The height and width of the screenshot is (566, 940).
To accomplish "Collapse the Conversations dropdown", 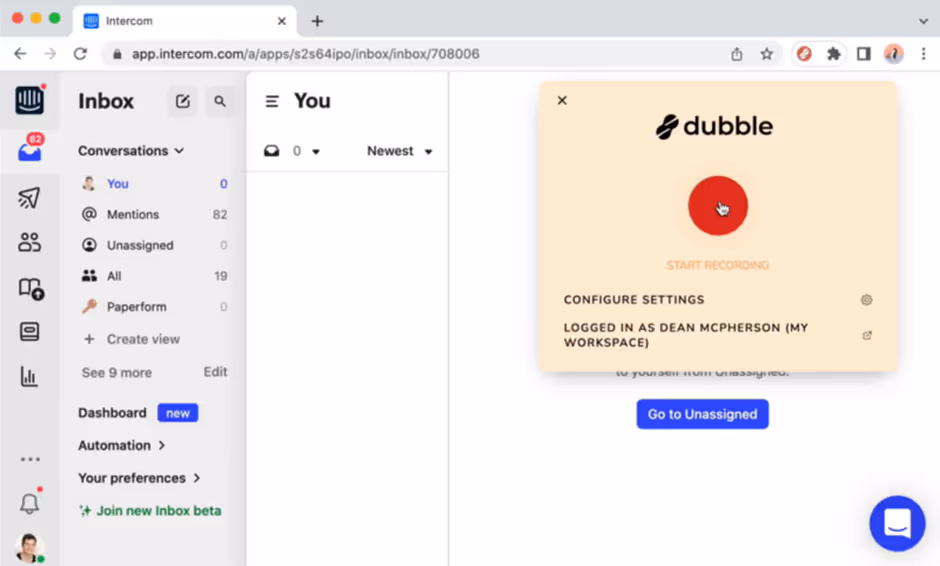I will point(131,150).
